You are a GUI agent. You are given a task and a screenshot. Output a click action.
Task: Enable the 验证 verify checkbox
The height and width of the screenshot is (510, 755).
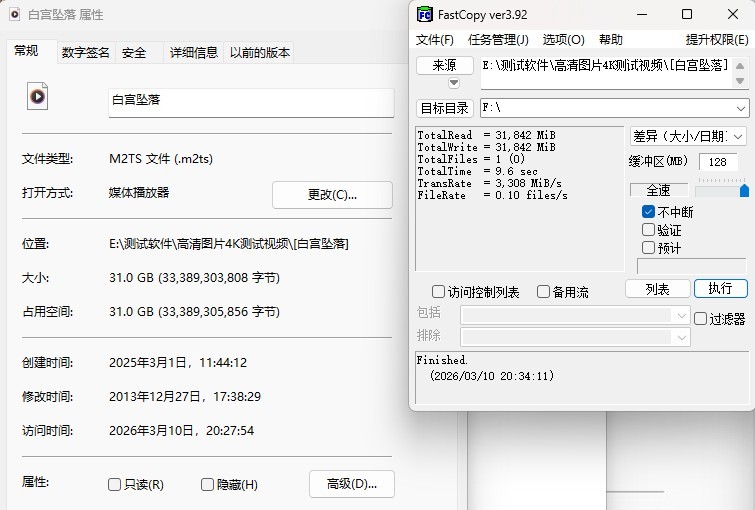[648, 230]
